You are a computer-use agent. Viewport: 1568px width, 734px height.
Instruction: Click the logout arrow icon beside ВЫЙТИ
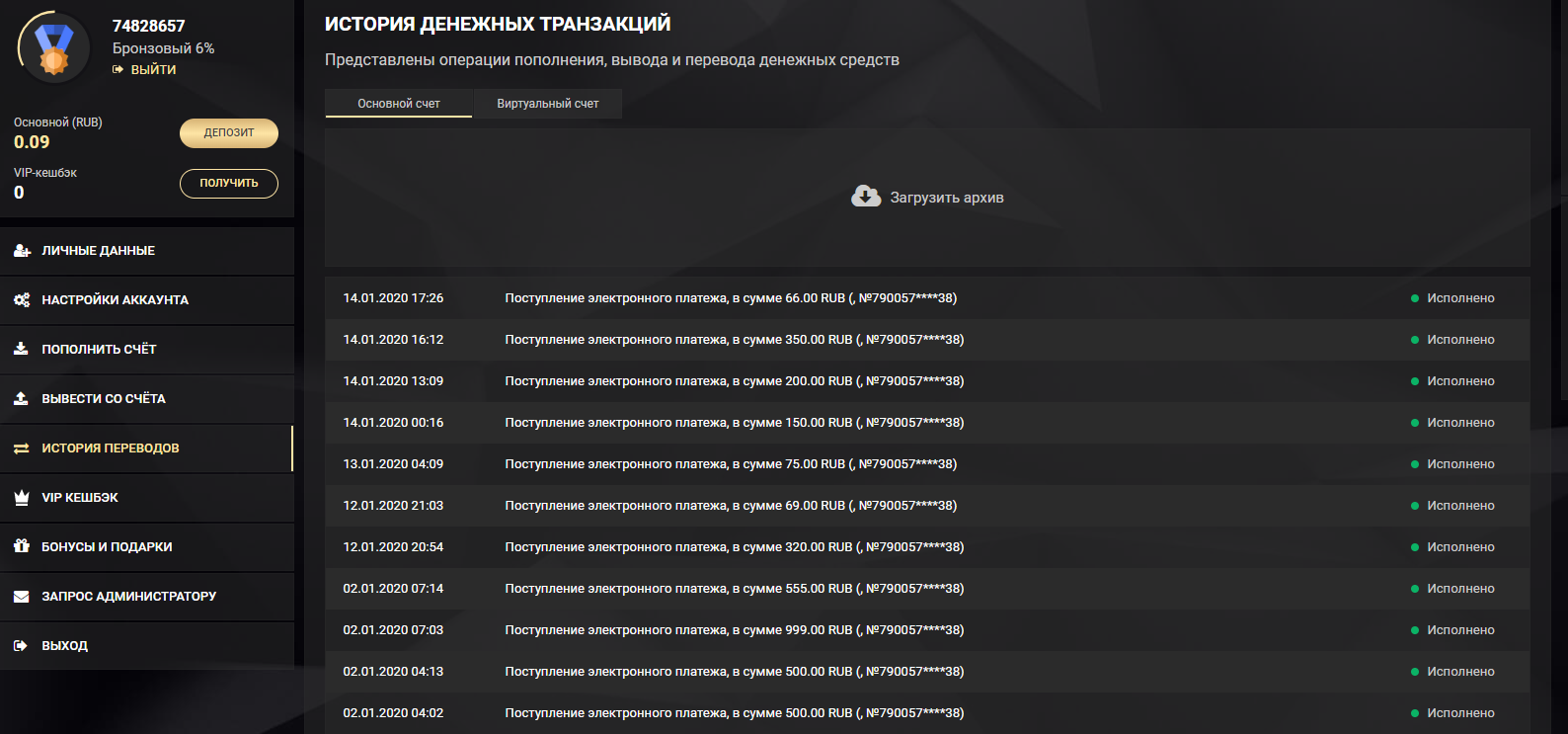pos(118,69)
